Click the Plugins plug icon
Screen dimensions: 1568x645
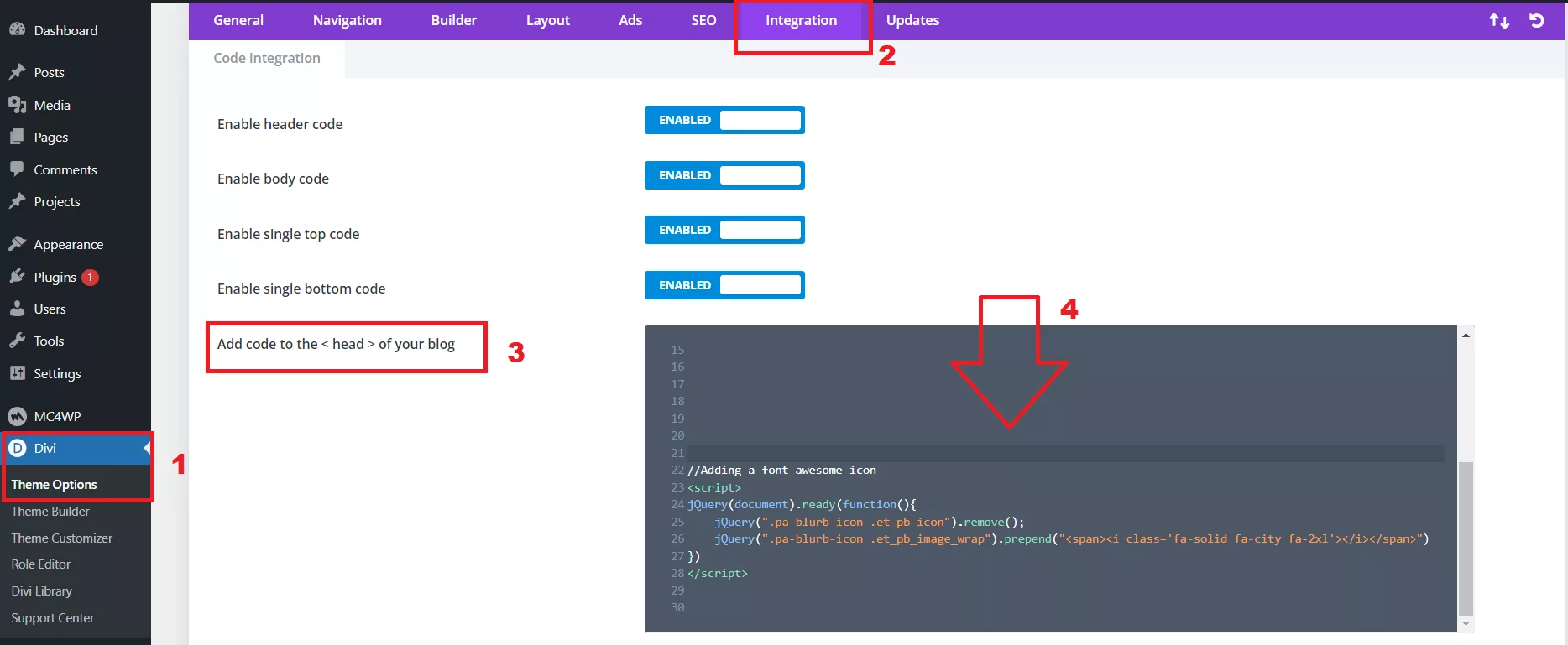click(x=17, y=276)
